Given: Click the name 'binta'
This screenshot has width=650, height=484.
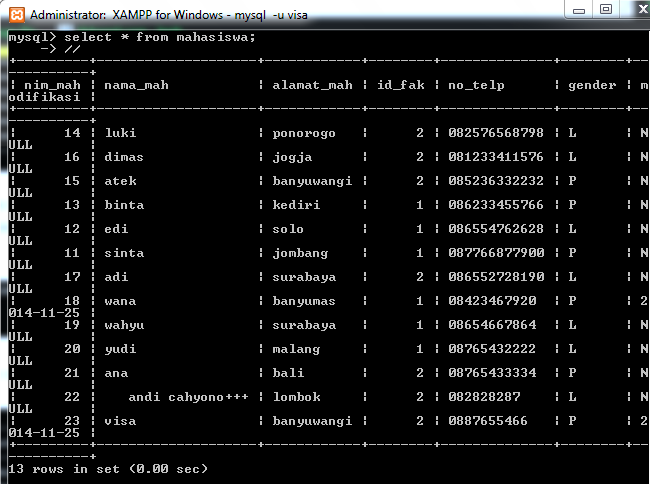Looking at the screenshot, I should (x=124, y=205).
